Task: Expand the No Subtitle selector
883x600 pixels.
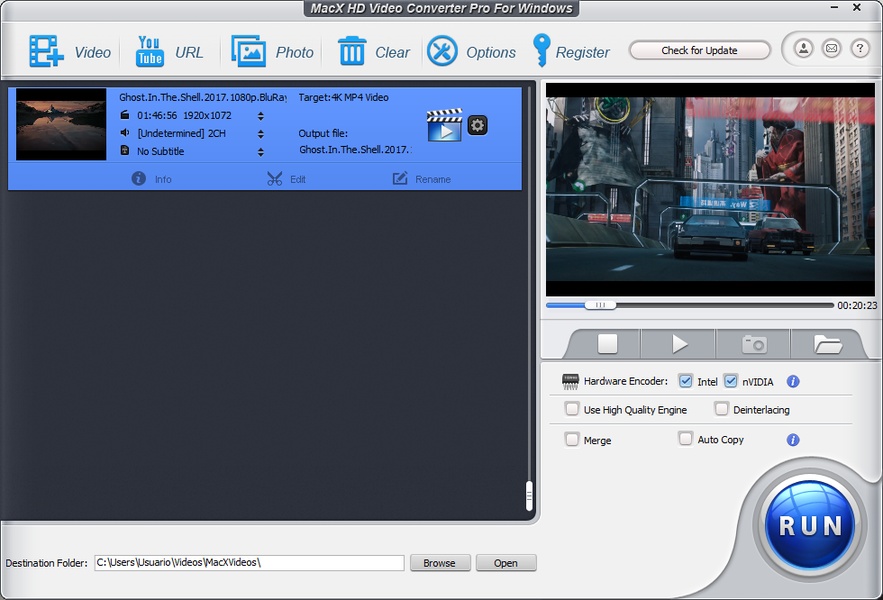Action: coord(261,152)
